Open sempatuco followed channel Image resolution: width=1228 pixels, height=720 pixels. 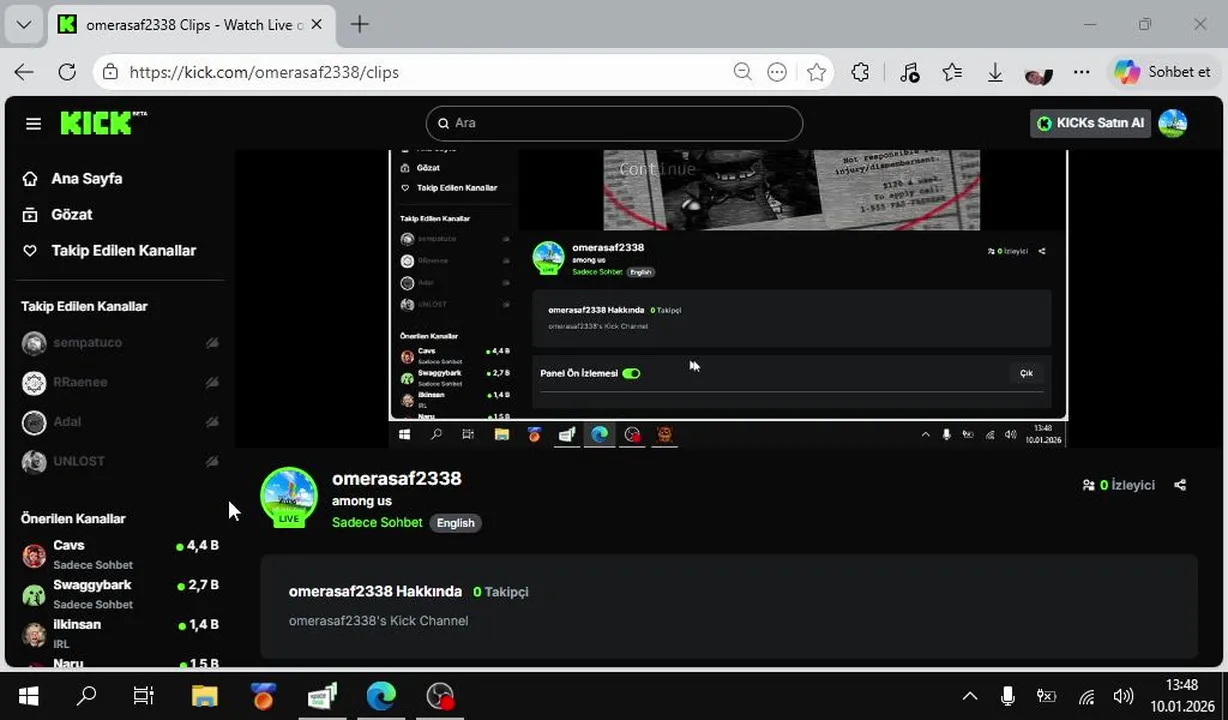(x=120, y=343)
